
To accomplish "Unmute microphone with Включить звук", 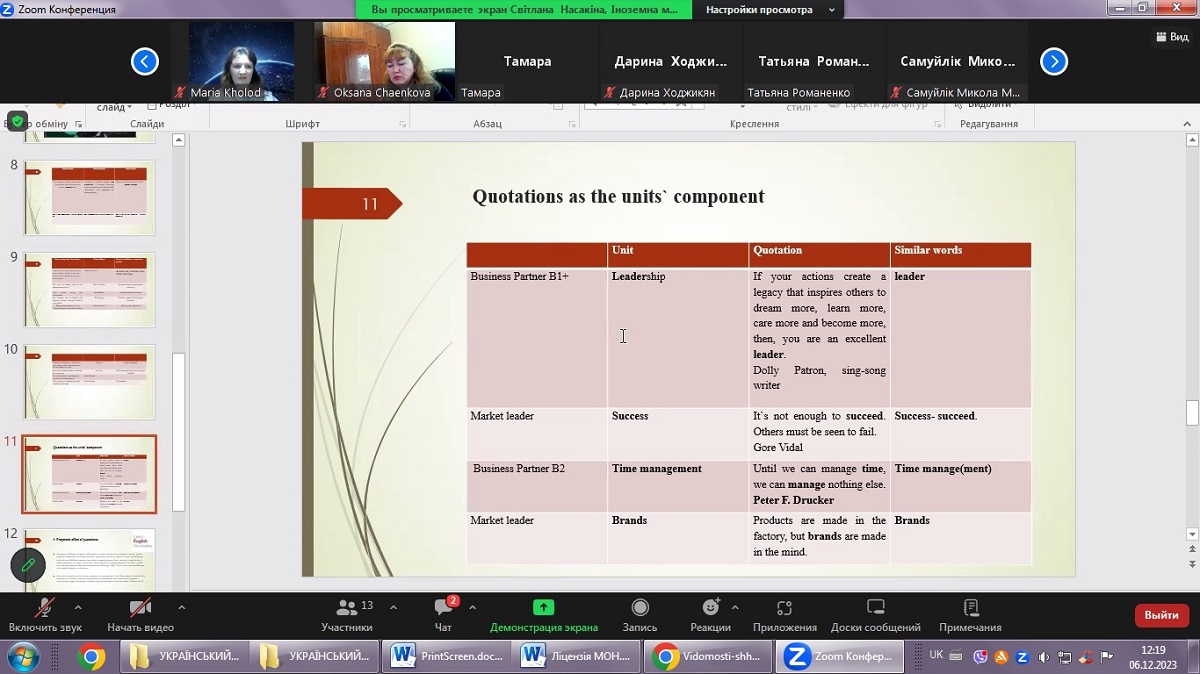I will coord(44,608).
